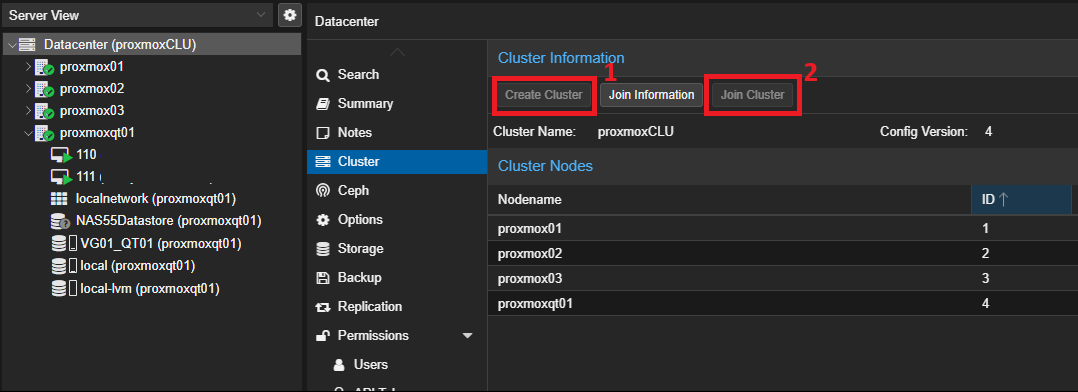Screen dimensions: 1078x392
Task: Open the Summary menu item
Action: pyautogui.click(x=397, y=104)
